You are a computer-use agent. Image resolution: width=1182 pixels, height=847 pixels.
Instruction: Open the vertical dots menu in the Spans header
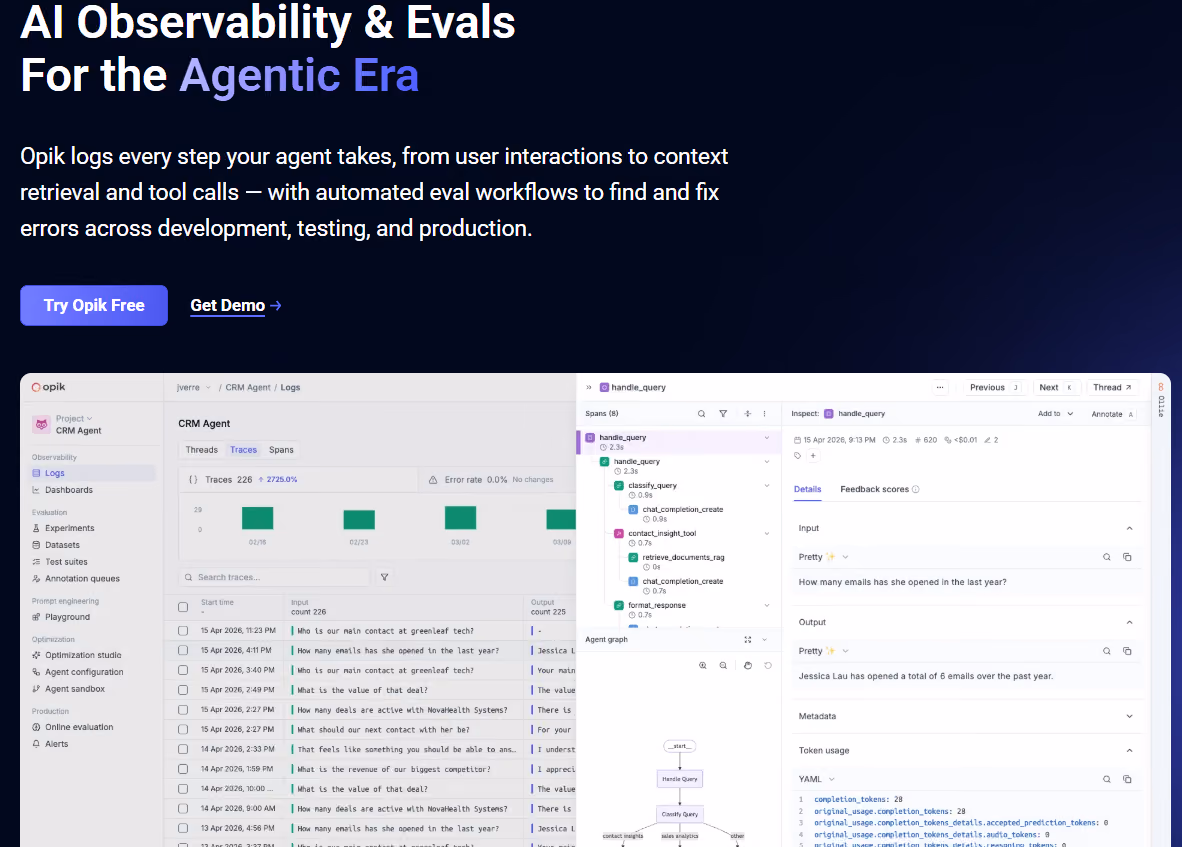coord(764,414)
